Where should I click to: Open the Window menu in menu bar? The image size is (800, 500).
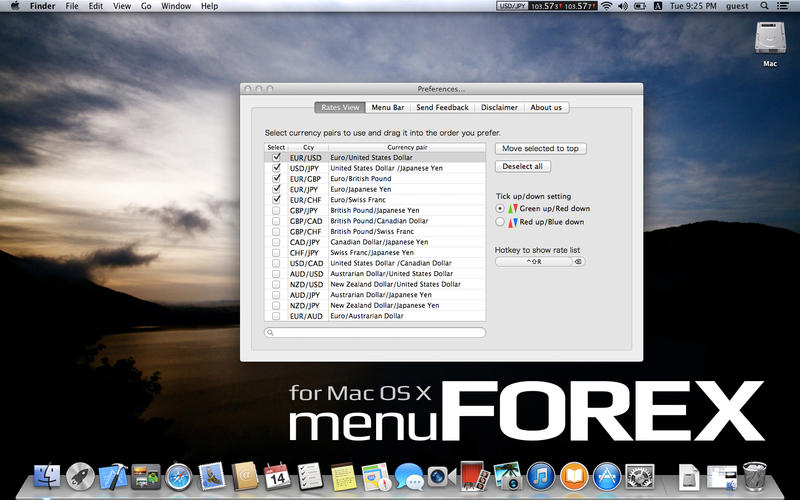click(x=176, y=6)
